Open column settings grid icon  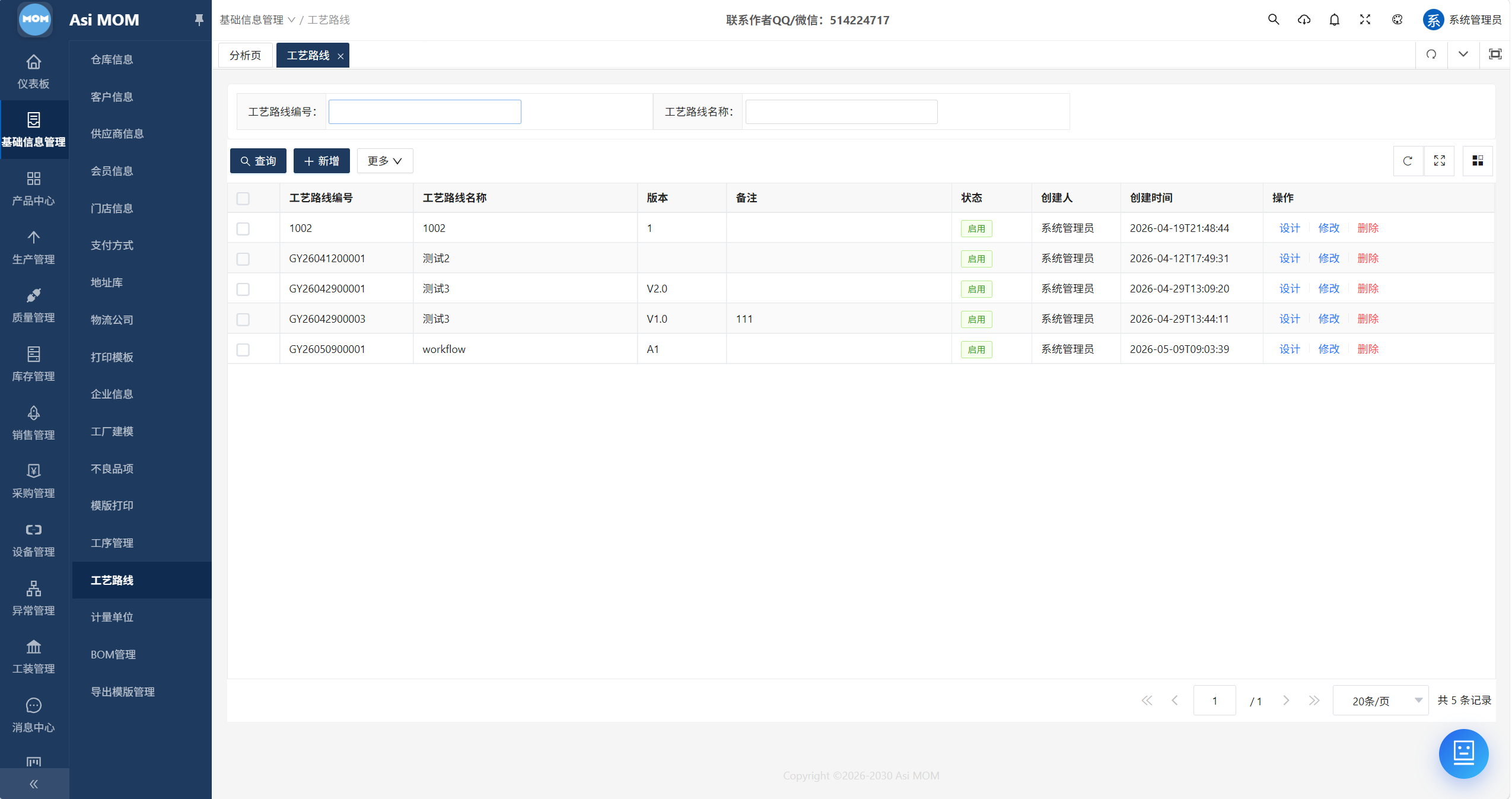pyautogui.click(x=1478, y=161)
